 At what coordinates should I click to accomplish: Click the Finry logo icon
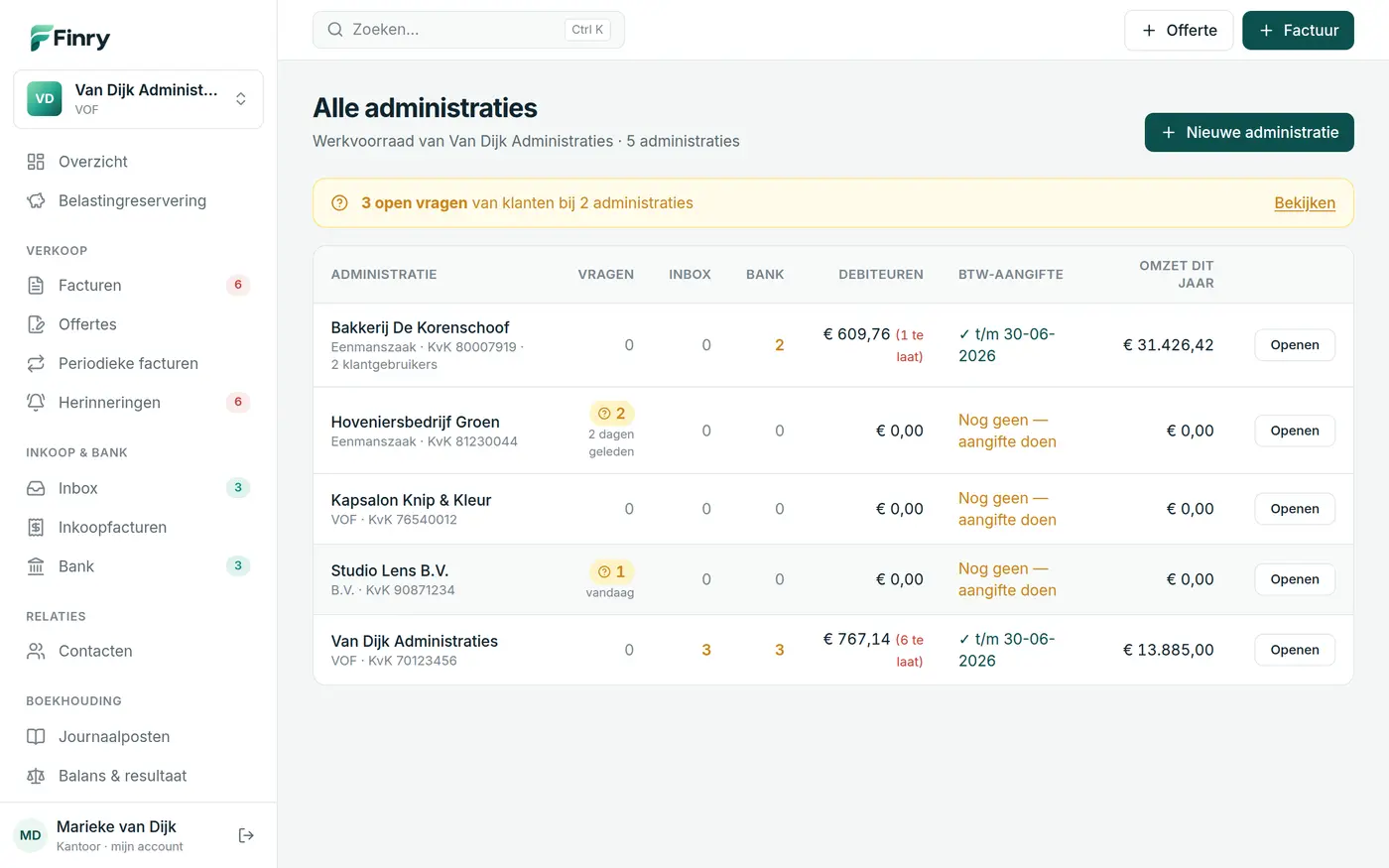[x=41, y=38]
